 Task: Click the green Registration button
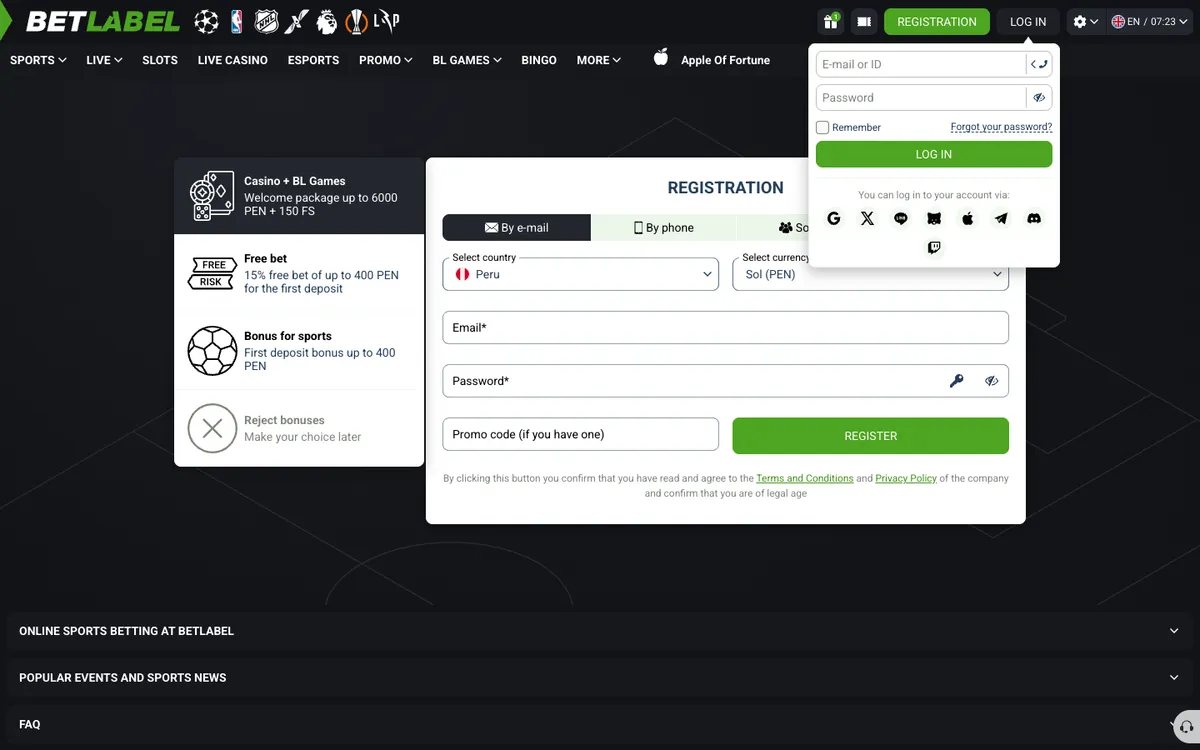point(937,21)
